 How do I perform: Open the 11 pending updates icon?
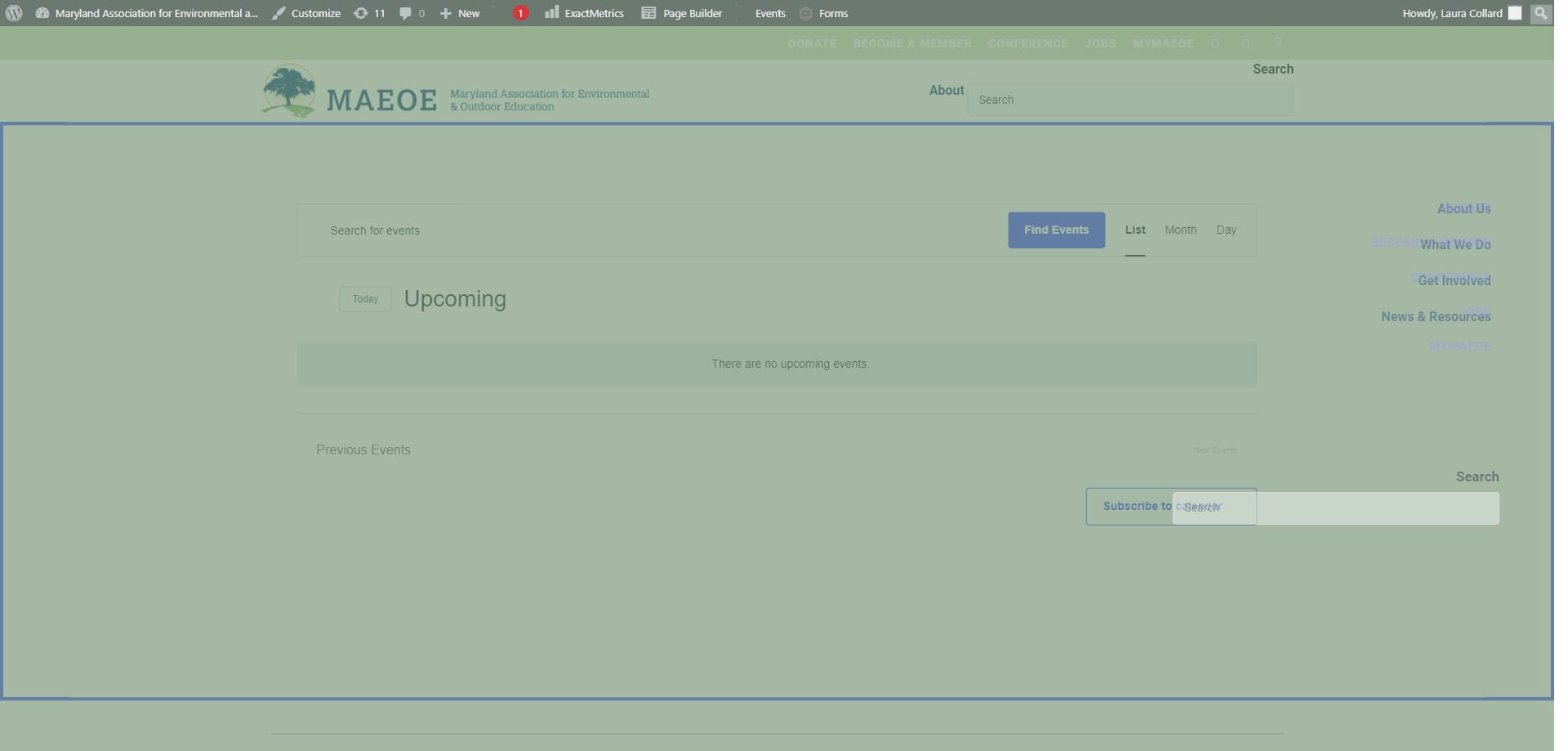(x=361, y=13)
